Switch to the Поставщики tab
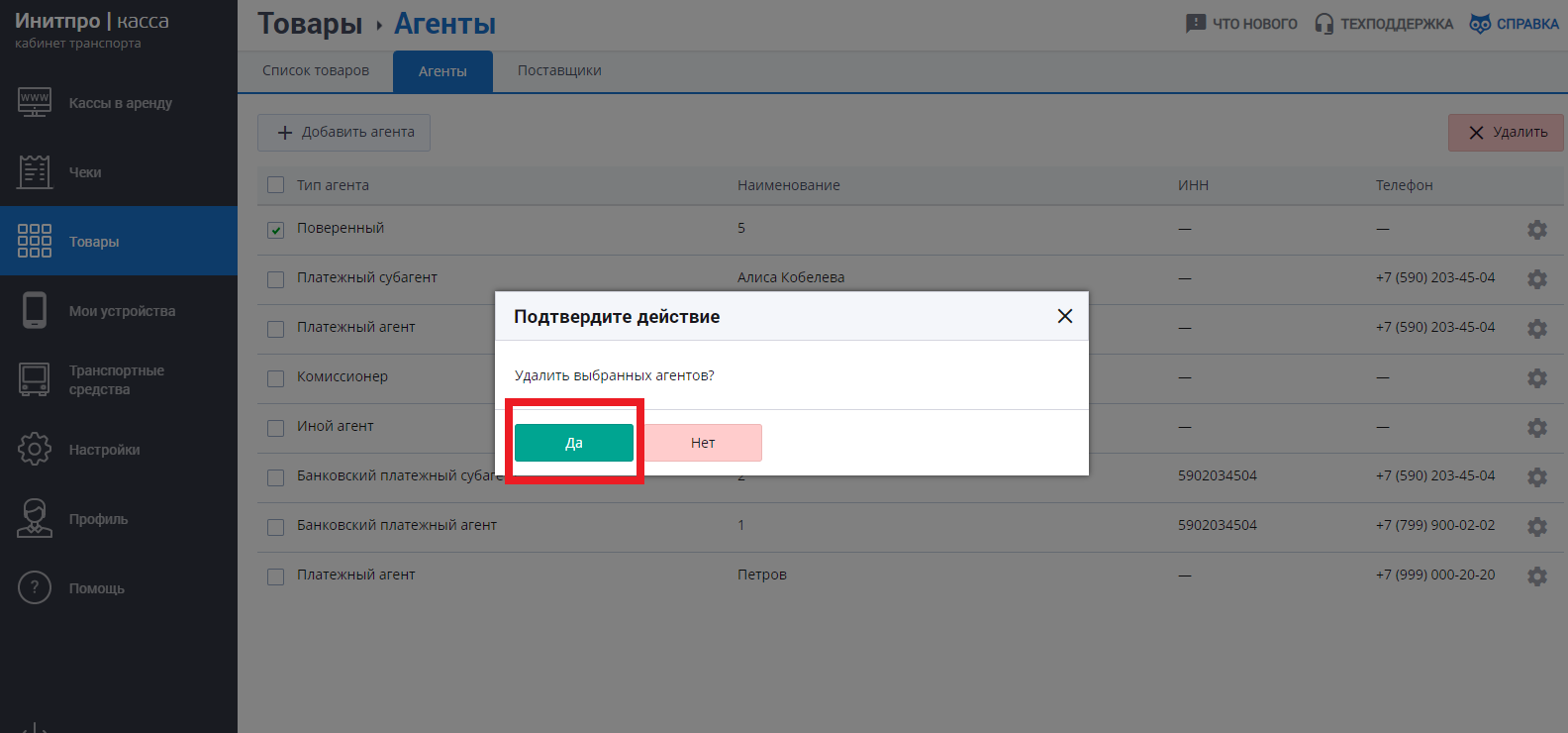 tap(559, 70)
